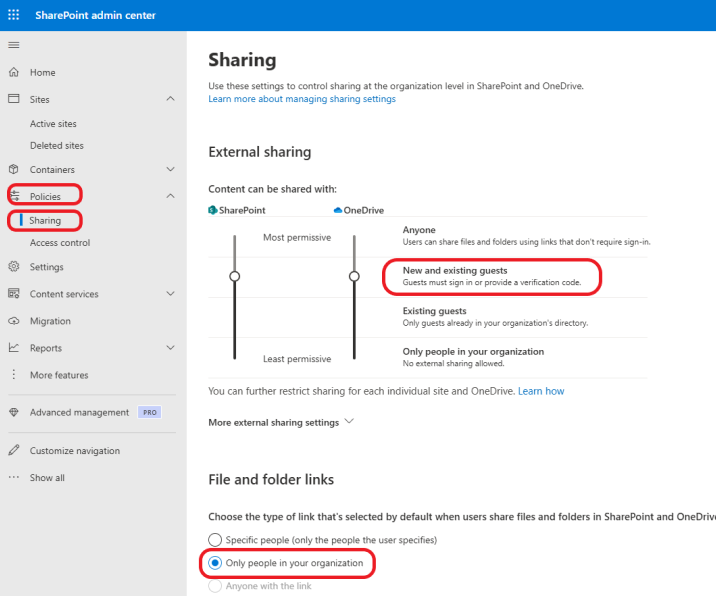The width and height of the screenshot is (716, 596).
Task: Open the app launcher waffle icon
Action: [x=14, y=15]
